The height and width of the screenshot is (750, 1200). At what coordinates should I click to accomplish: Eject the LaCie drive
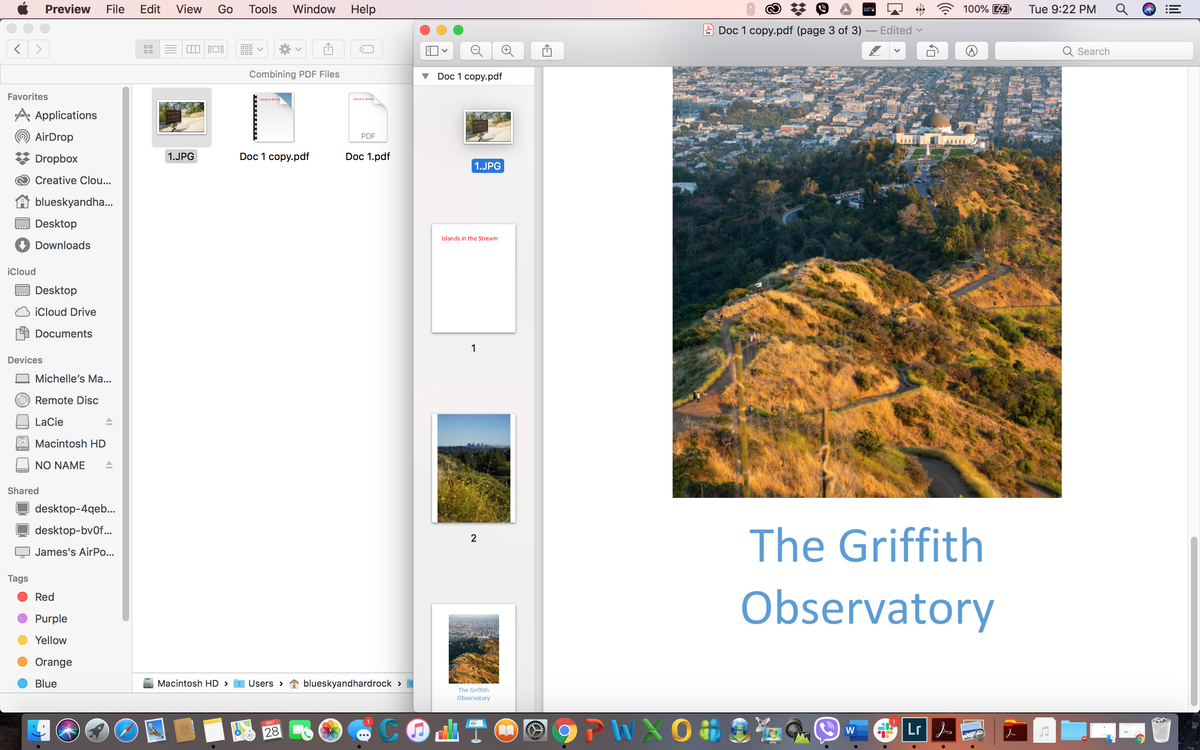click(109, 422)
